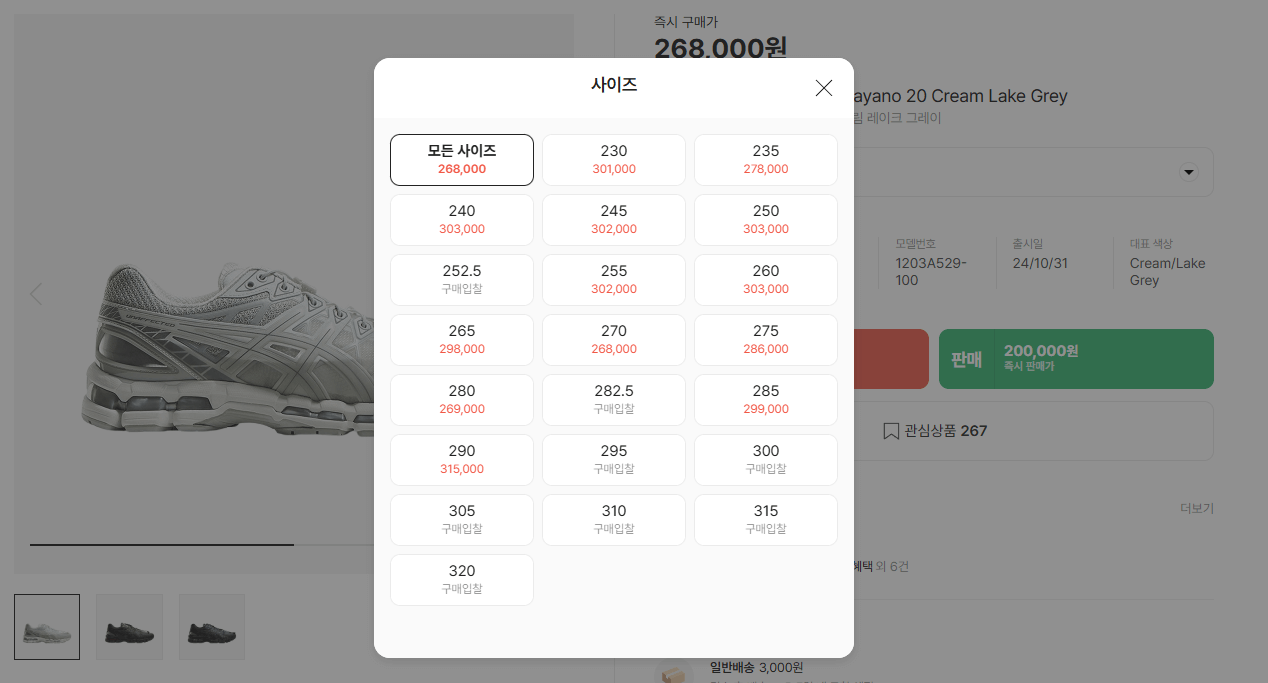Choose size 260 priced 303,000
1268x683 pixels.
[x=766, y=280]
